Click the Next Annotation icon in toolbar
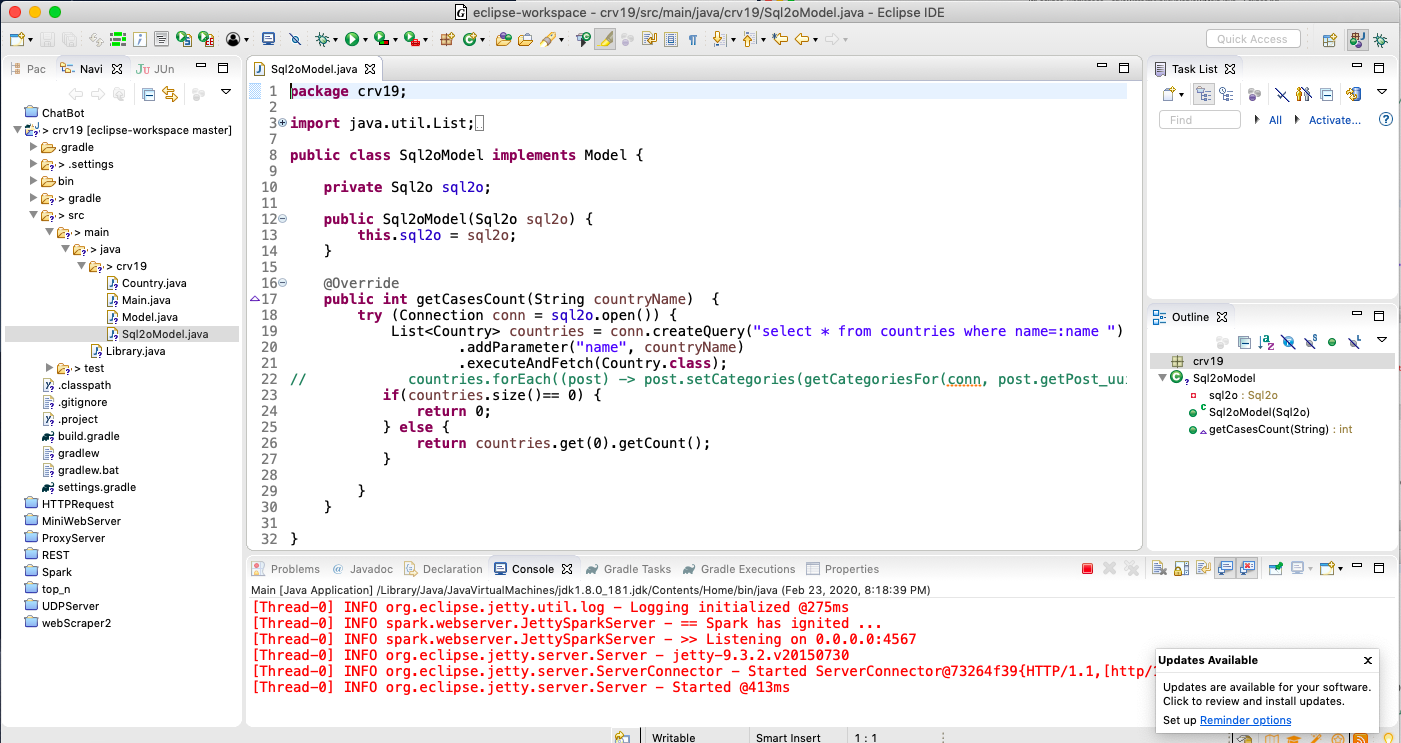This screenshot has width=1401, height=743. [719, 39]
